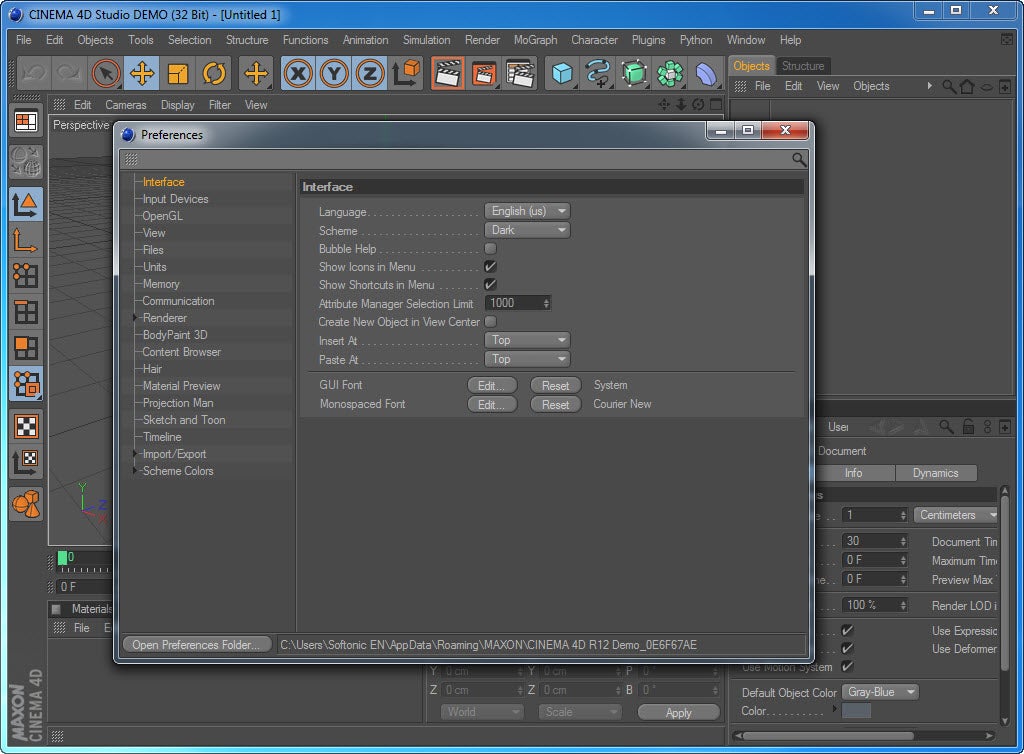
Task: Open the MoGraph menu
Action: (x=535, y=40)
